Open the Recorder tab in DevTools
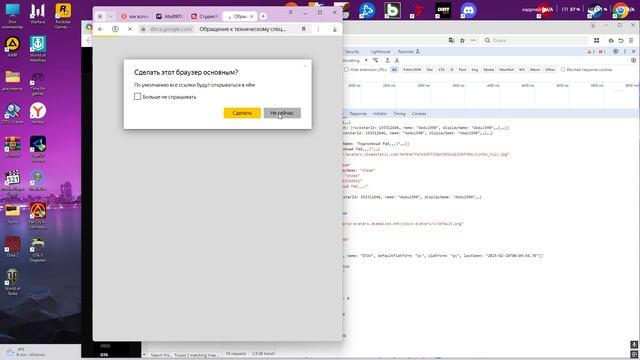640x360 pixels. coord(408,52)
